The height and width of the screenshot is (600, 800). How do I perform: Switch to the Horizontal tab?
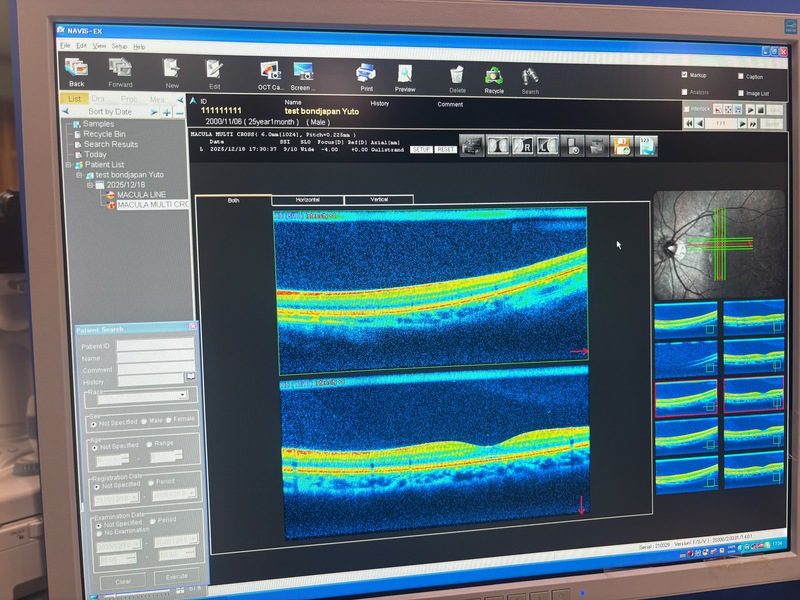coord(308,200)
